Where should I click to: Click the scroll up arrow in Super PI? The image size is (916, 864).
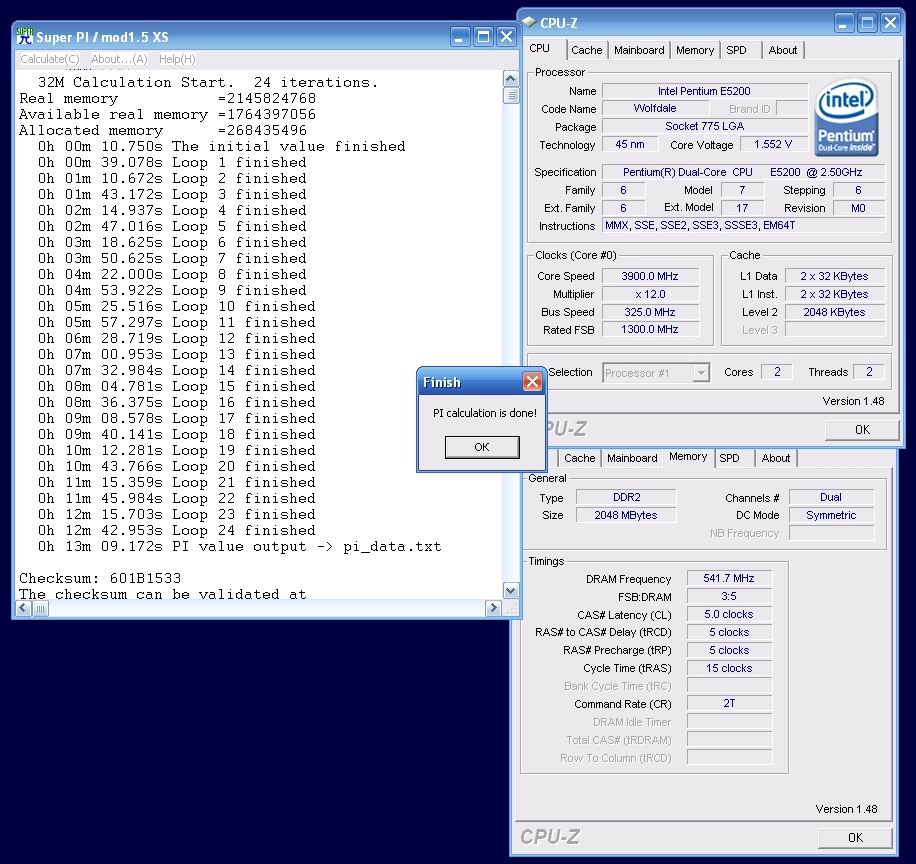[511, 79]
